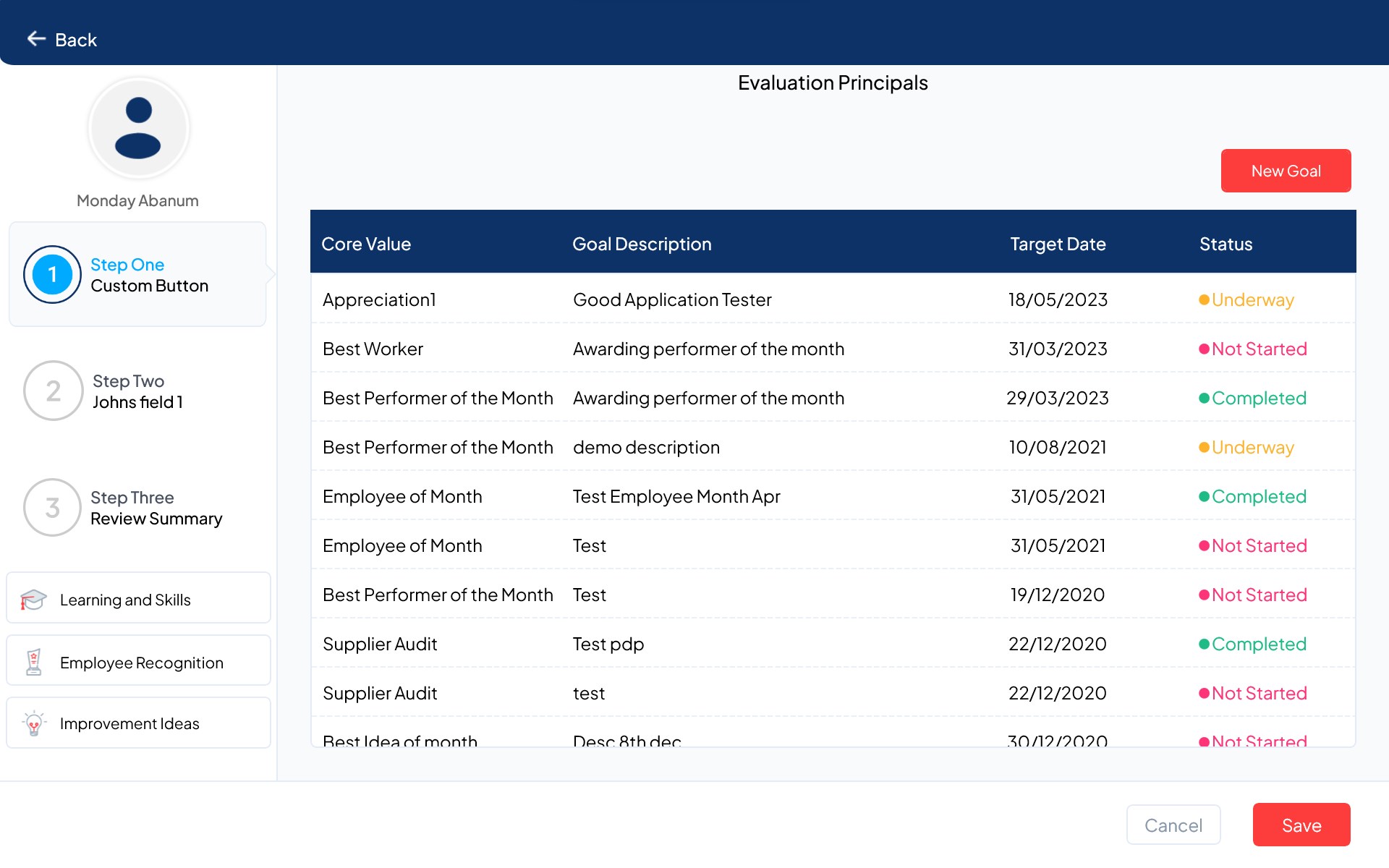Go to Step Three Review Summary
This screenshot has height=868, width=1389.
pos(156,508)
